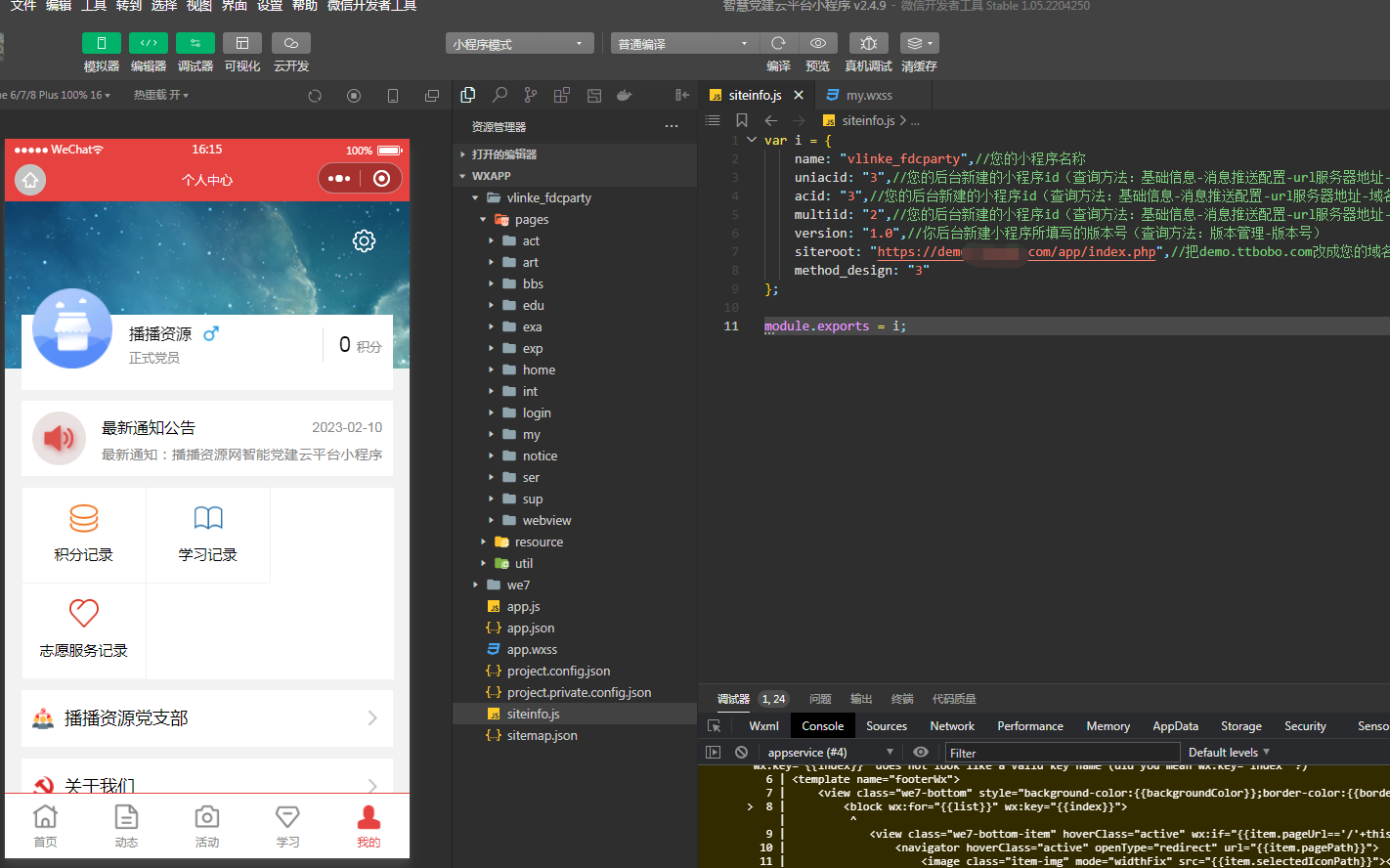
Task: Switch to the Storage devtools tab
Action: [1241, 726]
